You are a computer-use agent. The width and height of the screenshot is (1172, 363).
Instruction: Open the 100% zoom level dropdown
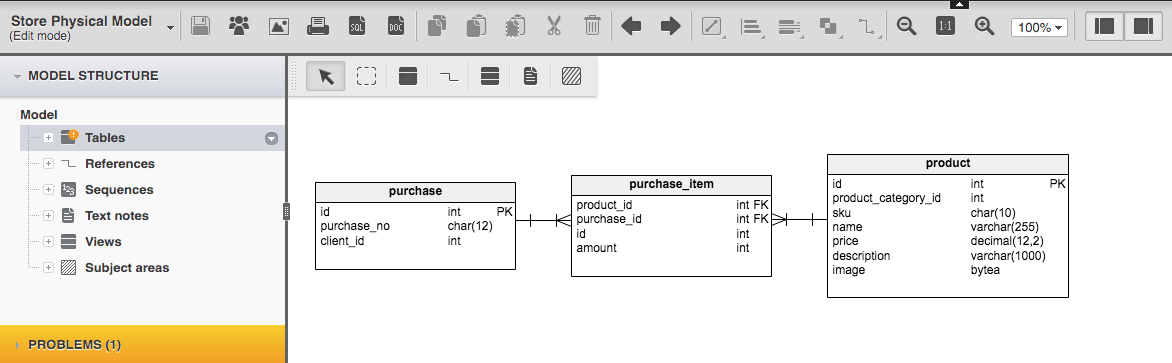[1039, 27]
